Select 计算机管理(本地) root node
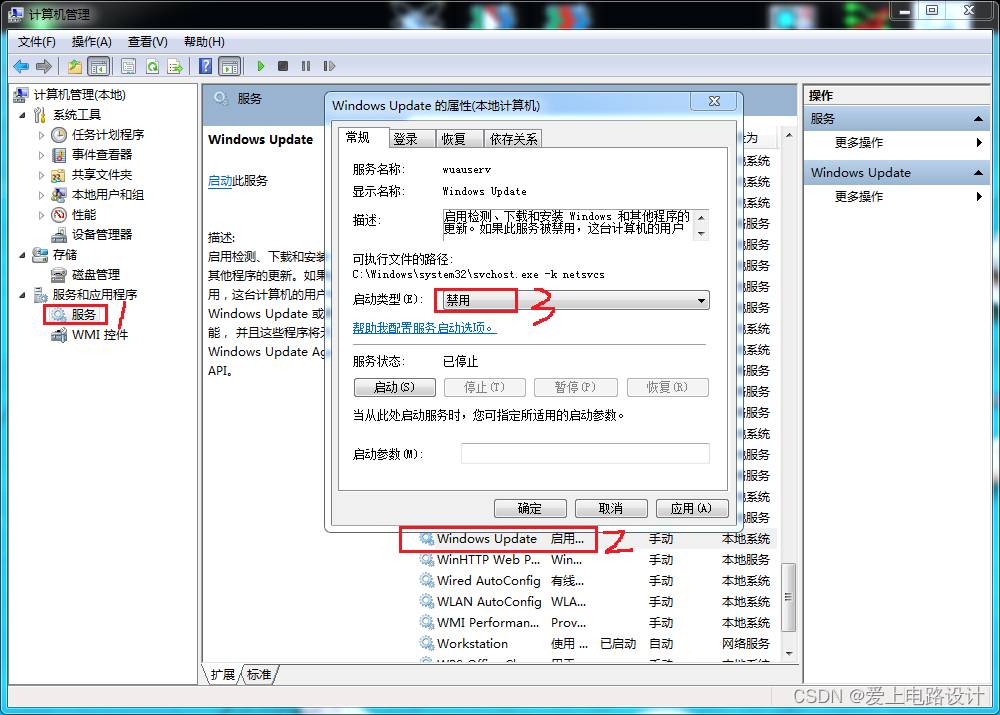Image resolution: width=1000 pixels, height=715 pixels. pyautogui.click(x=80, y=95)
